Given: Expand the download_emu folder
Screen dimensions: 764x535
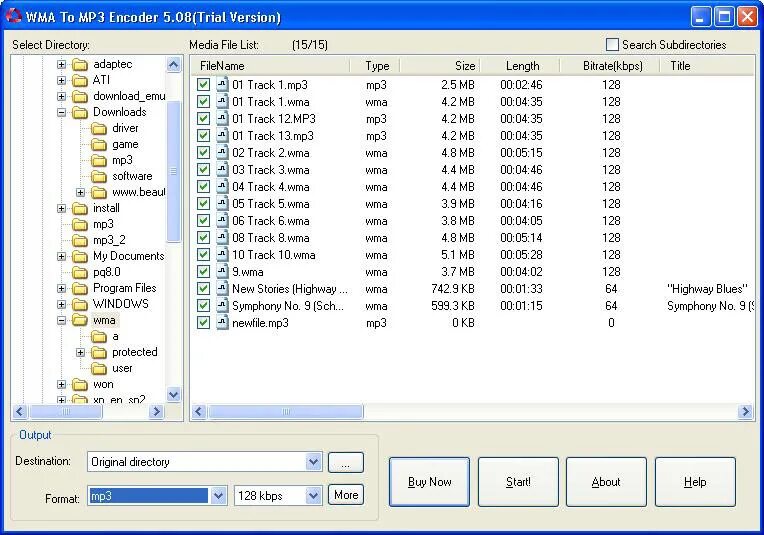Looking at the screenshot, I should tap(61, 96).
